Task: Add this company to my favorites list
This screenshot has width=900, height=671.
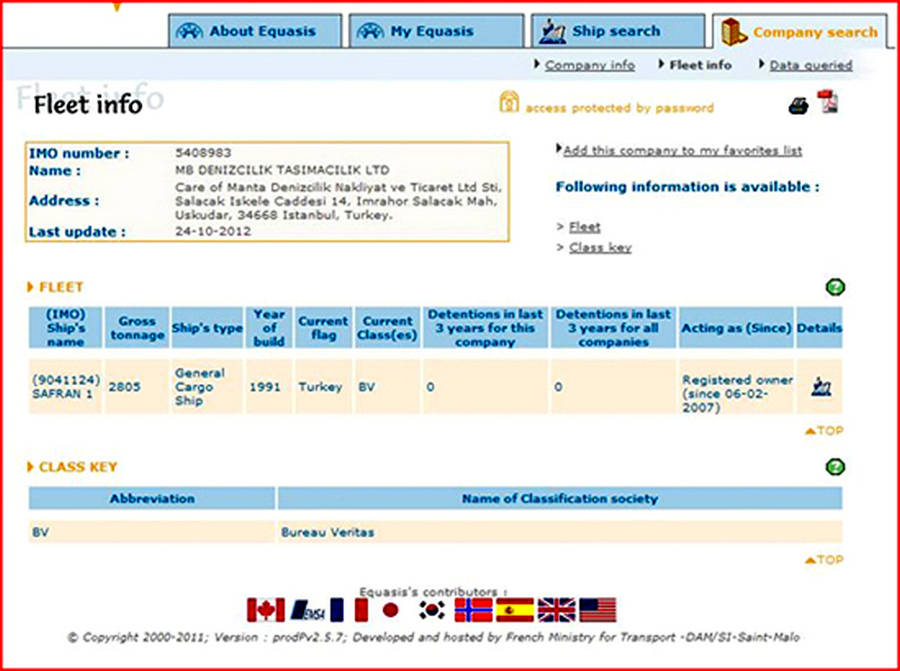Action: point(682,151)
